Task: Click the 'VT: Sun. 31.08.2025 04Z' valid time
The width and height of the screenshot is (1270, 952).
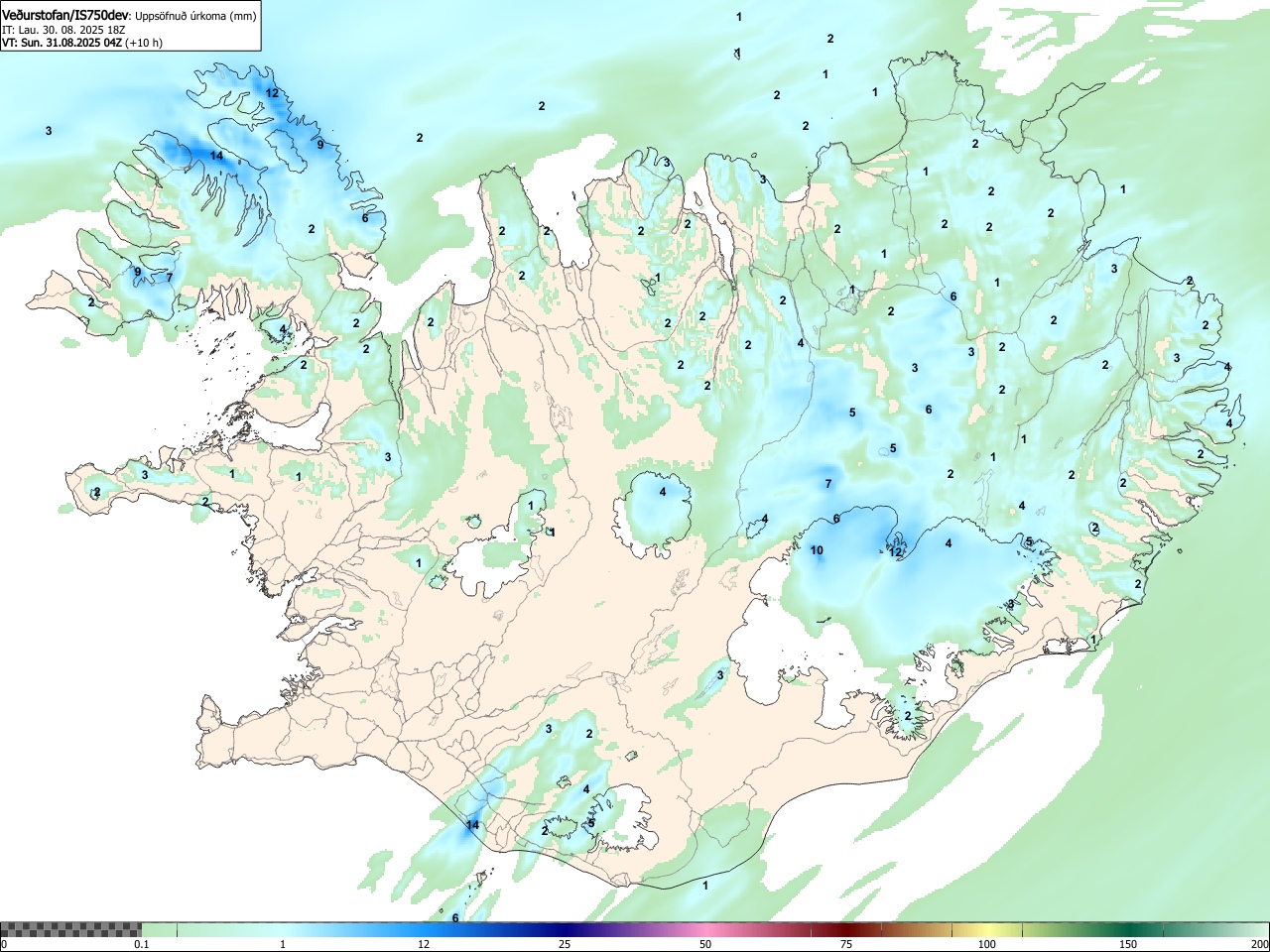Action: click(62, 43)
